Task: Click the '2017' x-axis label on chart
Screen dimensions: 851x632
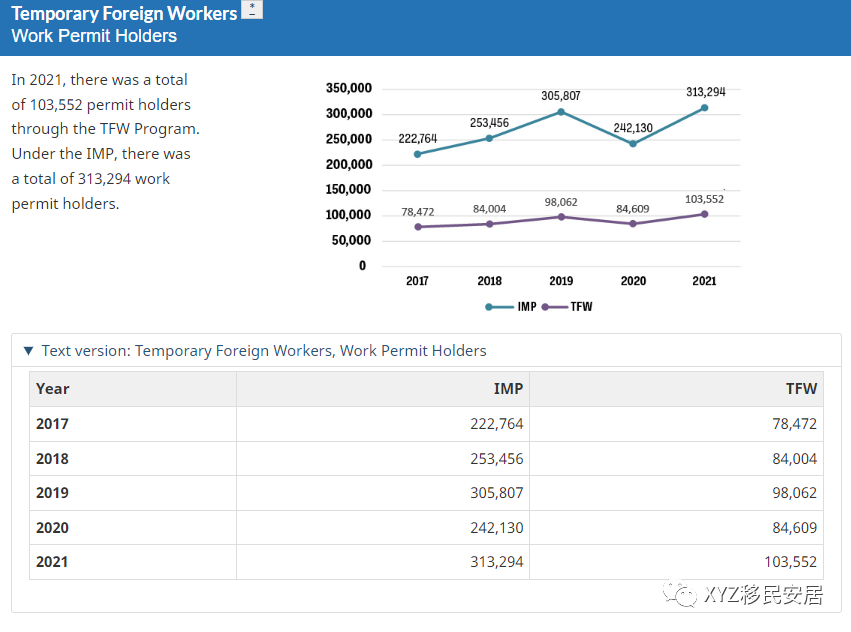Action: click(417, 281)
